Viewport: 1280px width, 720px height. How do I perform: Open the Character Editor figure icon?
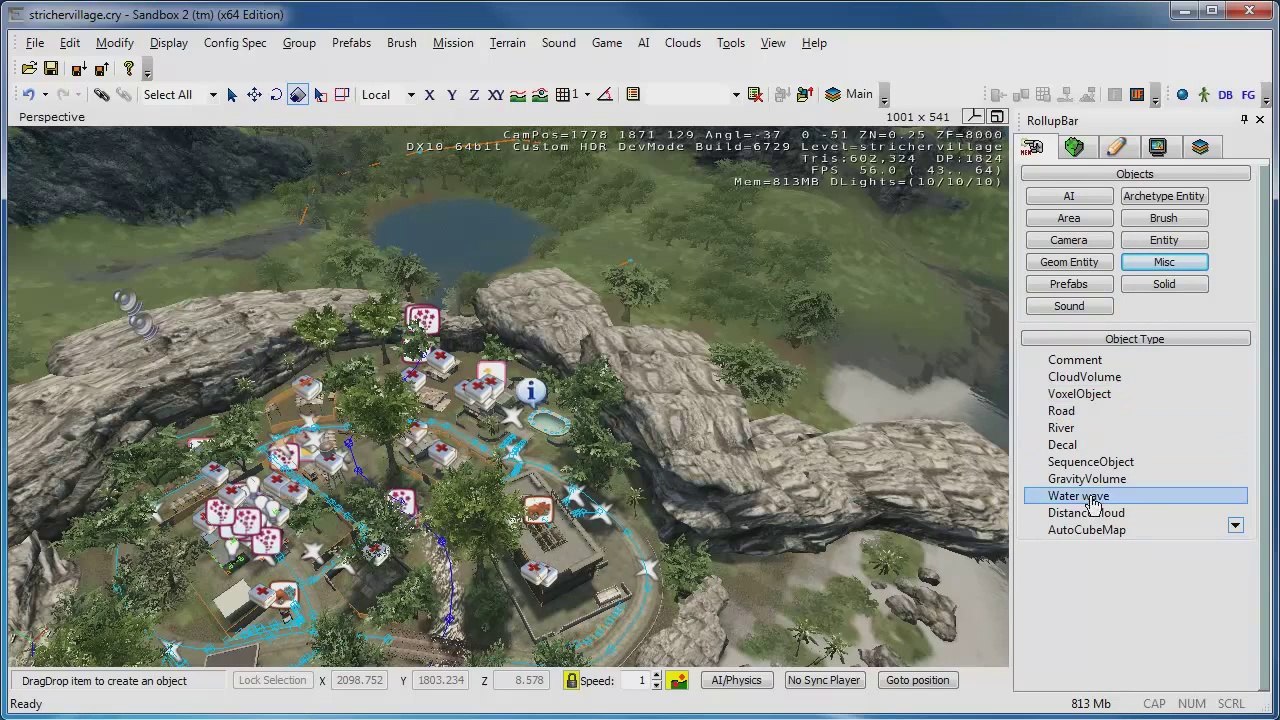[1203, 95]
